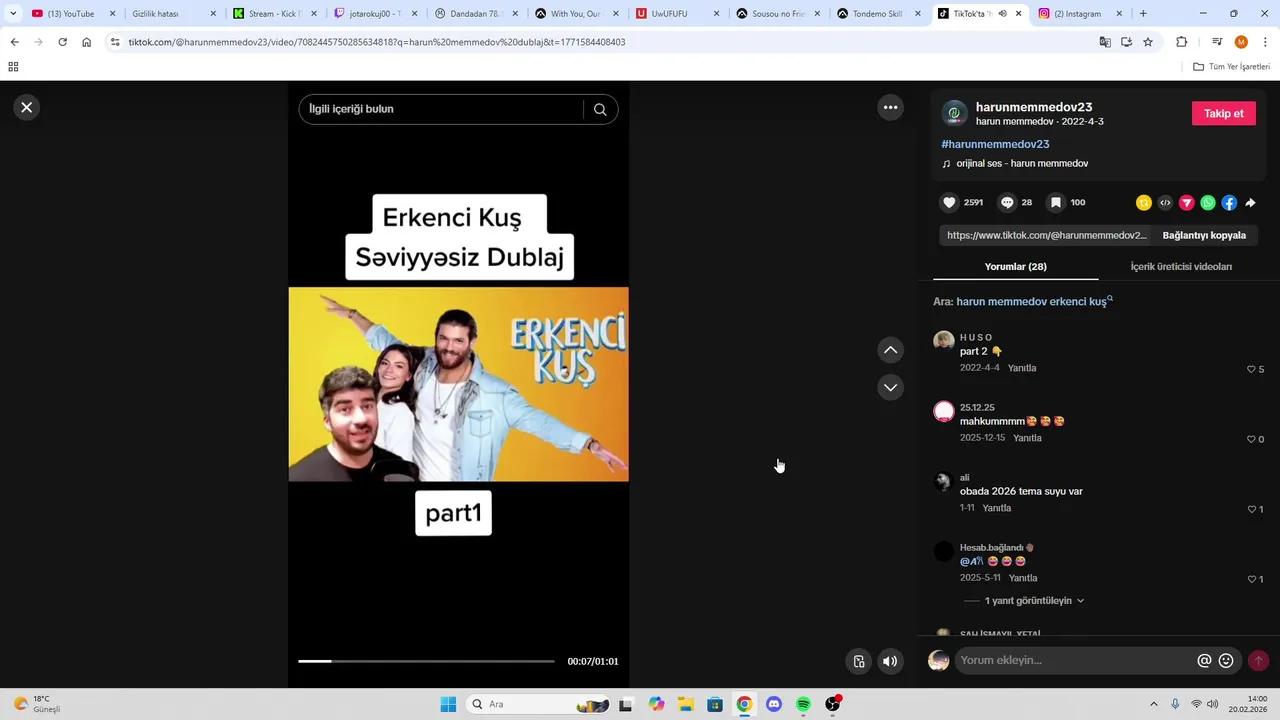Click the translate page icon

click(1105, 42)
